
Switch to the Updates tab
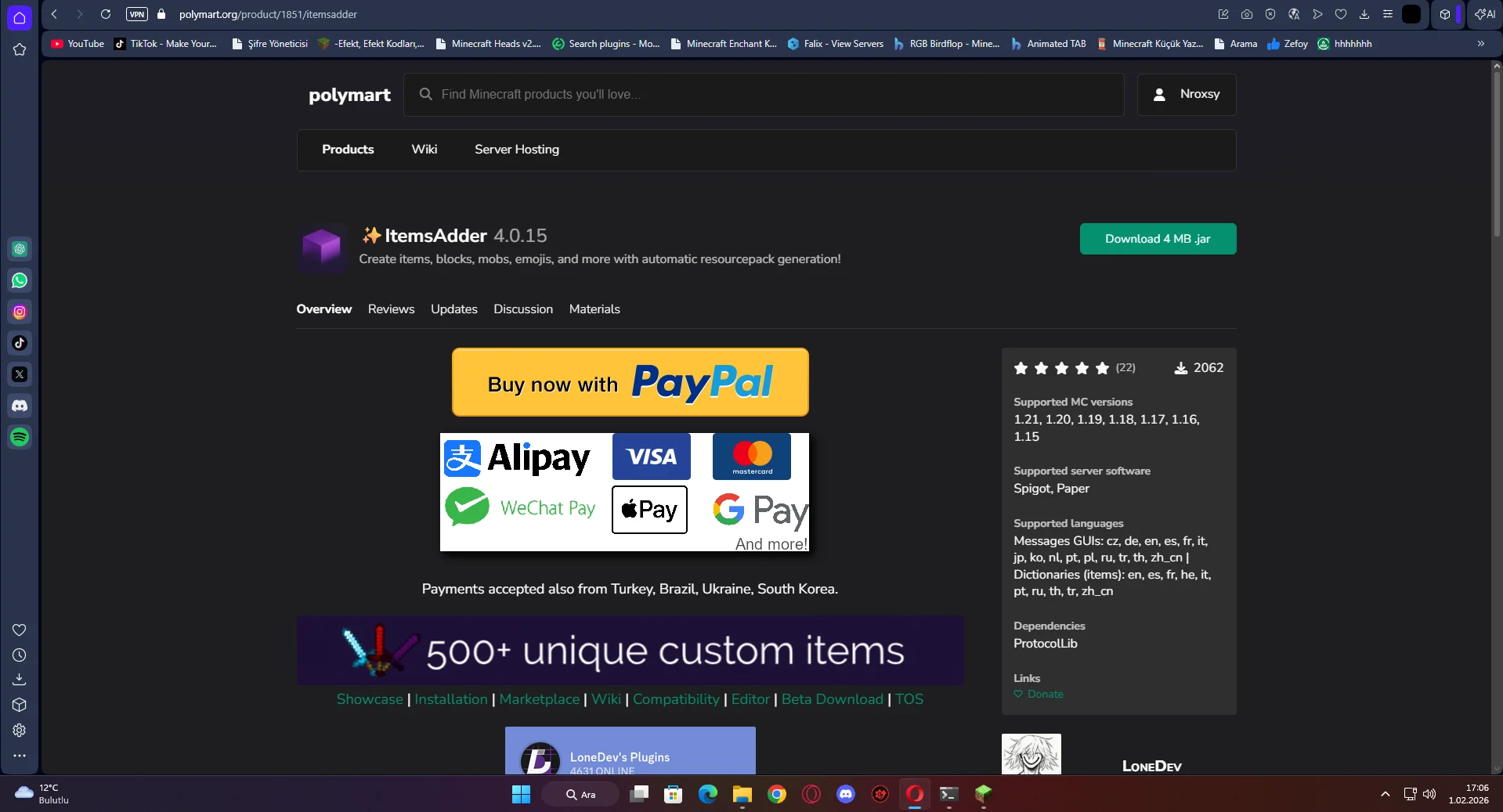(x=454, y=309)
